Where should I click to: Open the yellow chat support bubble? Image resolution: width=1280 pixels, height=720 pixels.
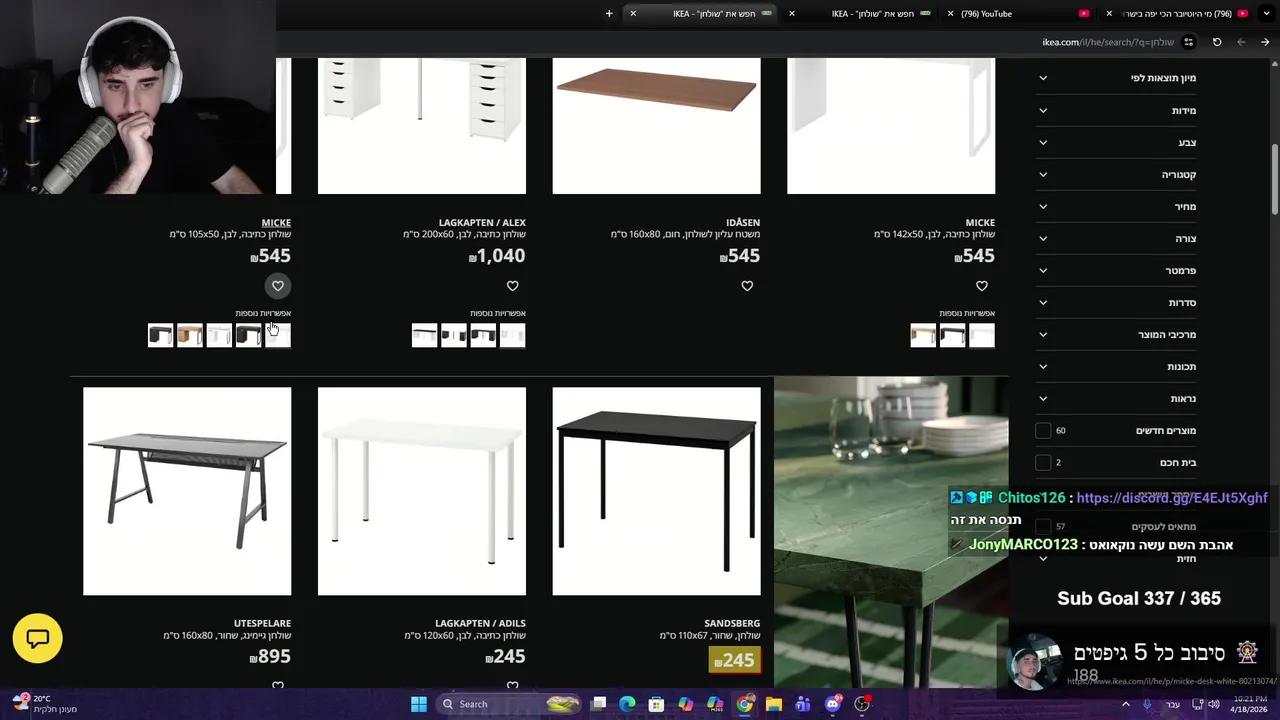click(x=38, y=638)
